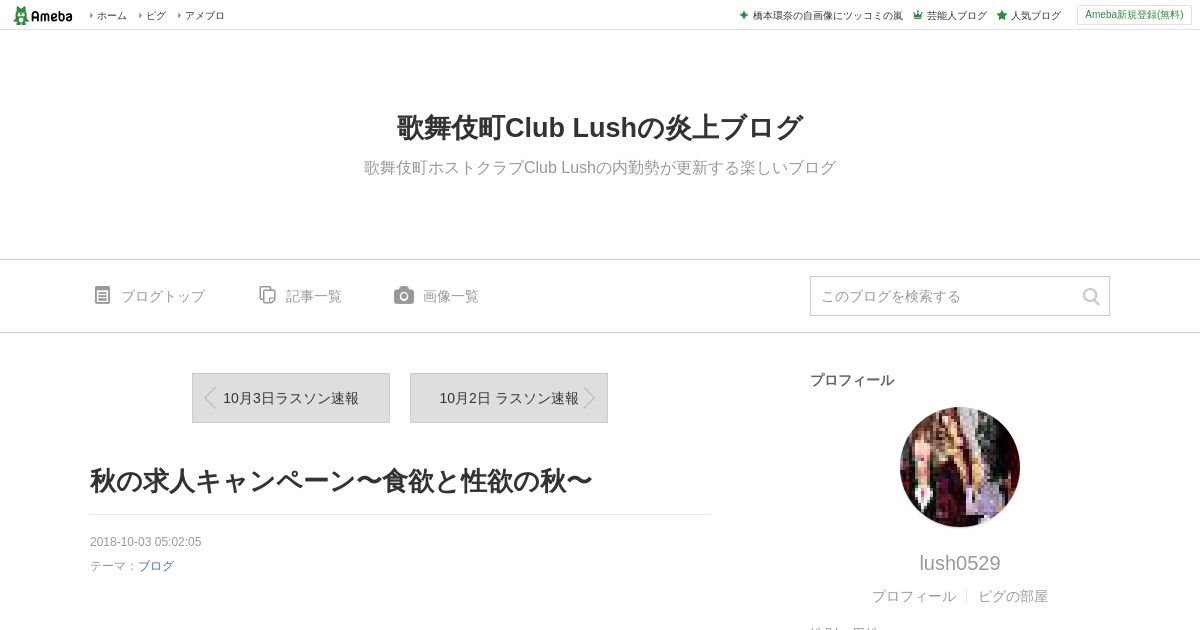Focus the このブログを検索する search field
The image size is (1200, 630).
pyautogui.click(x=945, y=296)
